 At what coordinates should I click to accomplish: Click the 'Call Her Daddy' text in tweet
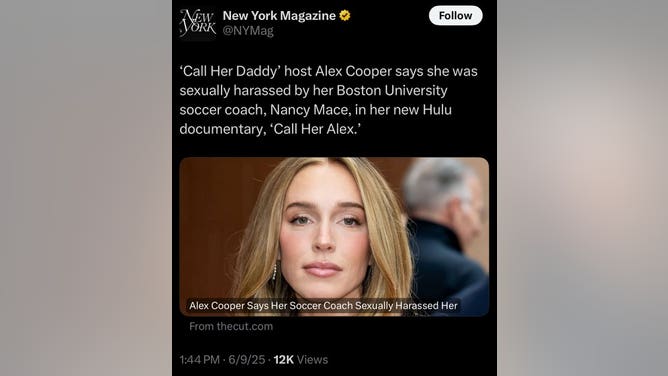(230, 71)
